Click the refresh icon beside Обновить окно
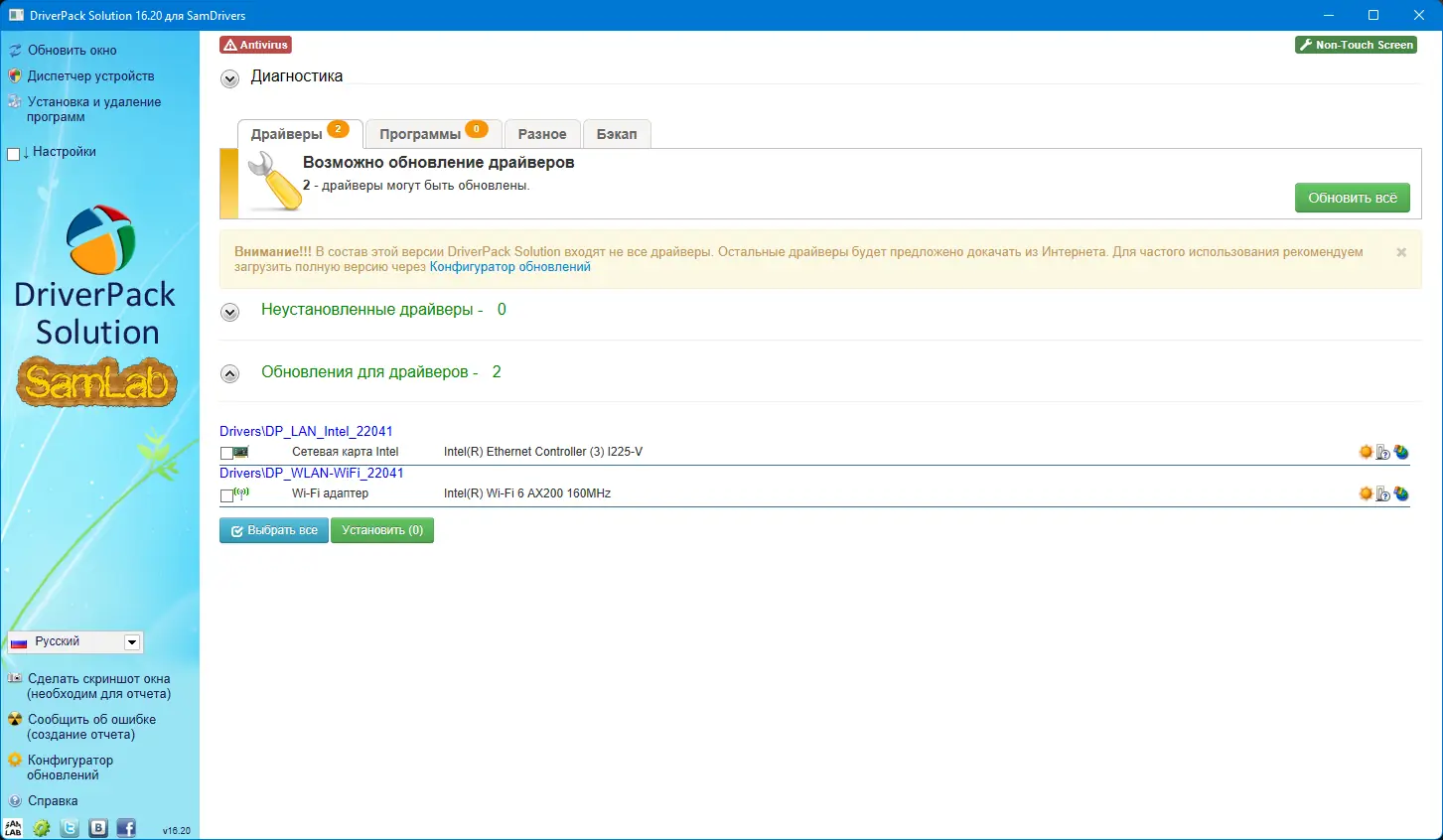Viewport: 1443px width, 840px height. [15, 51]
